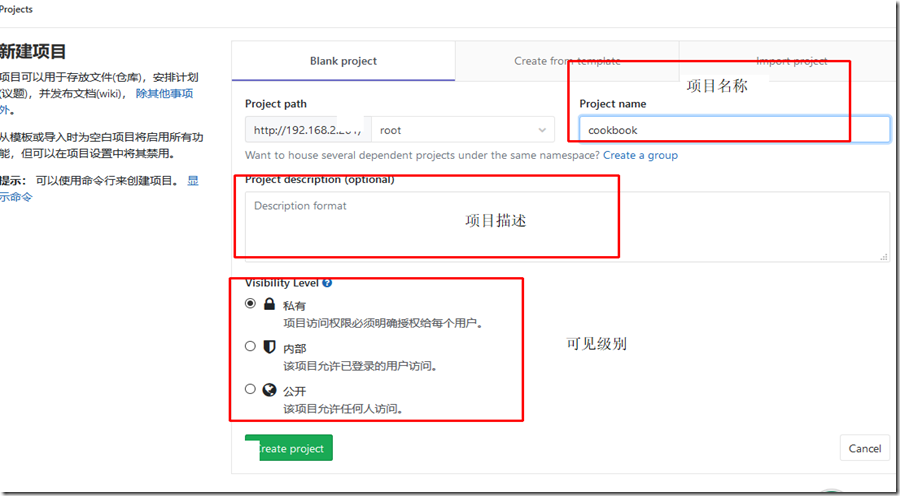Click into the Project description text area
Screen dimensions: 900x496
(567, 227)
